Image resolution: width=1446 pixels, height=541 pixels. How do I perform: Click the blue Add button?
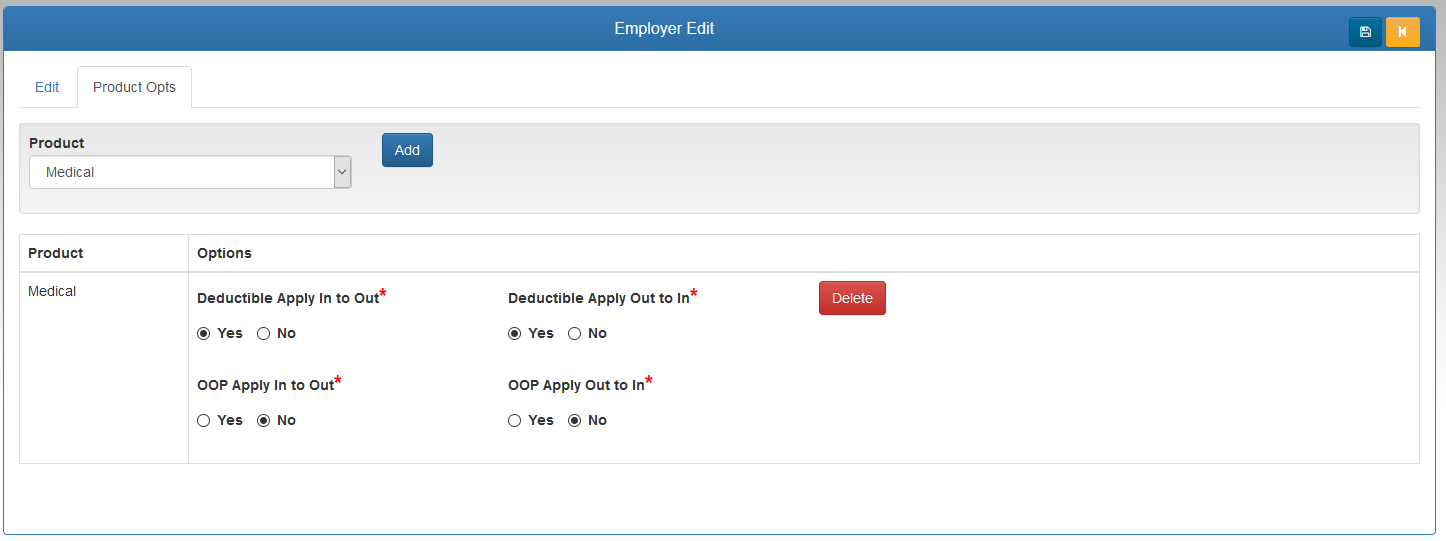pos(407,150)
